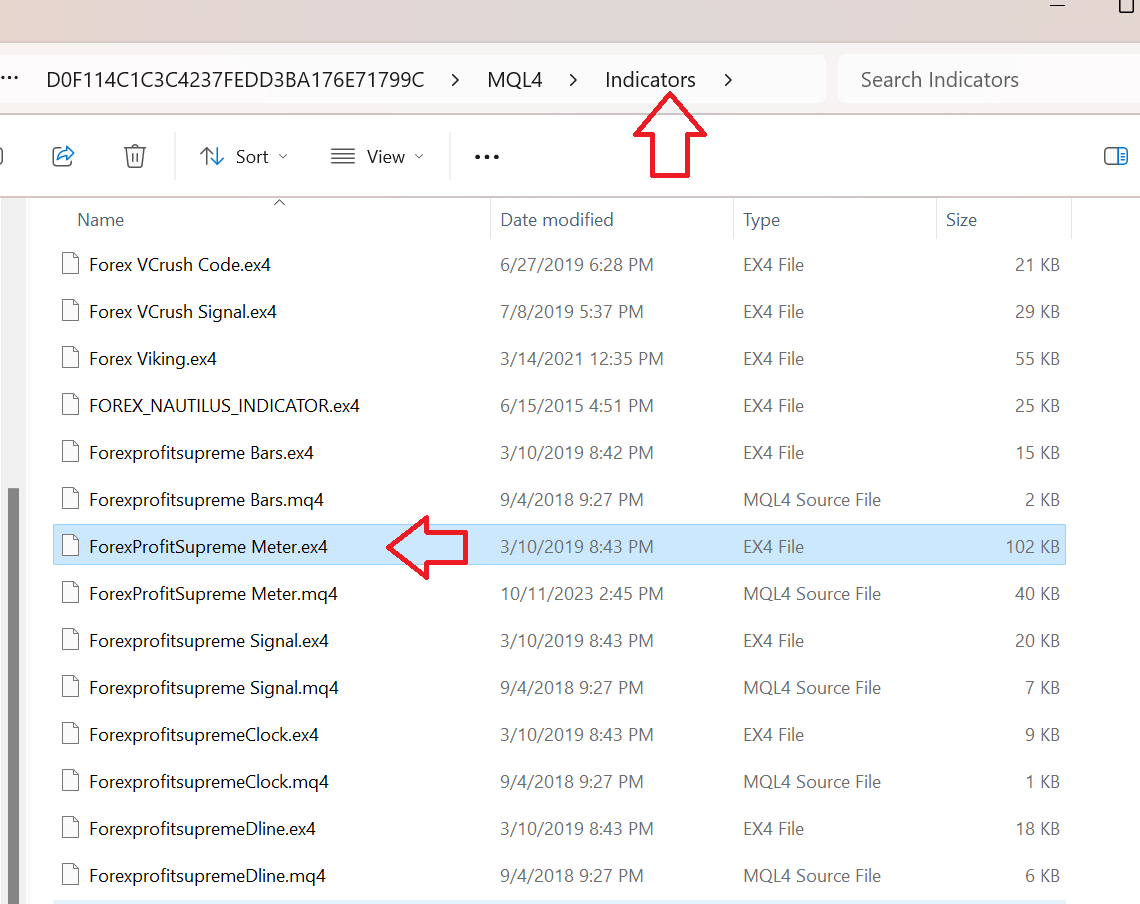Select file Forexprofitsupreme Signal.ex4
This screenshot has width=1140, height=904.
point(559,641)
